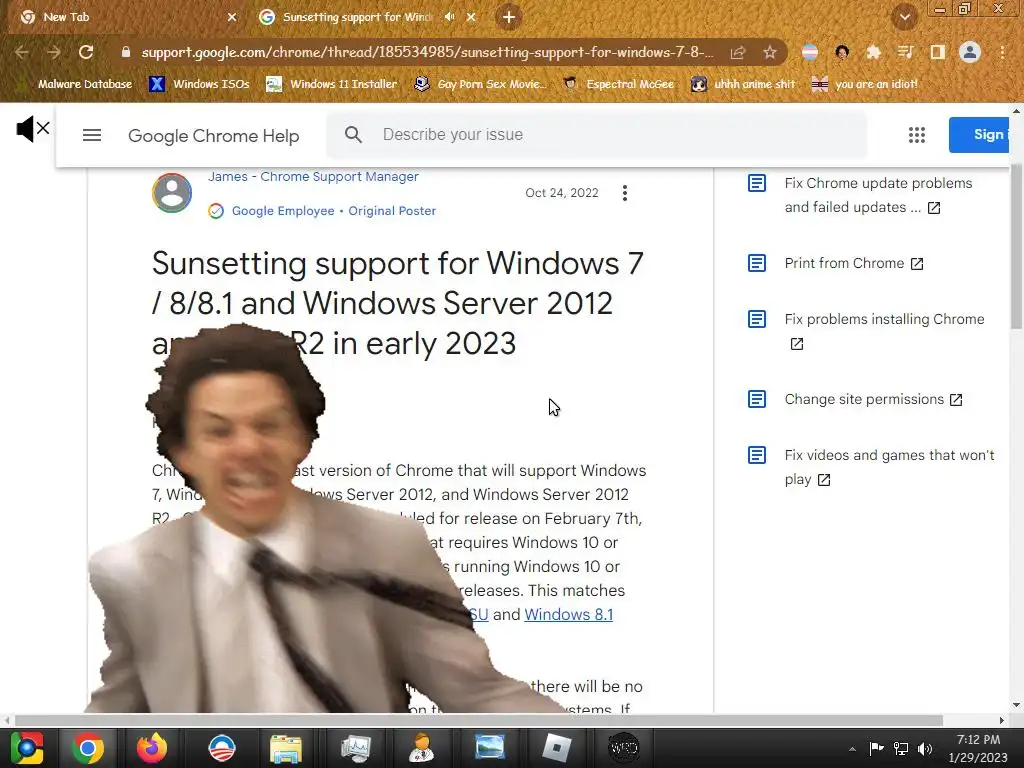
Task: Bookmark this page with the star icon
Action: 770,52
